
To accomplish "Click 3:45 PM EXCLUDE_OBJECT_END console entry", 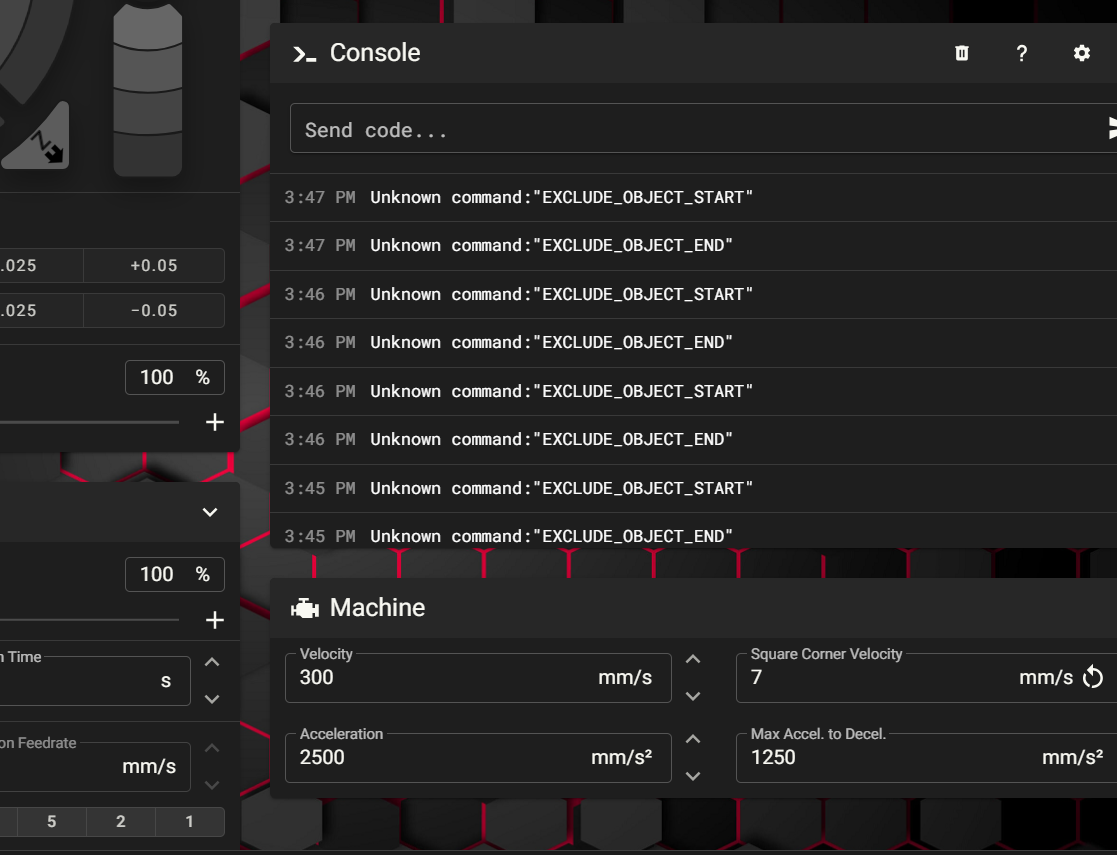I will click(x=693, y=532).
